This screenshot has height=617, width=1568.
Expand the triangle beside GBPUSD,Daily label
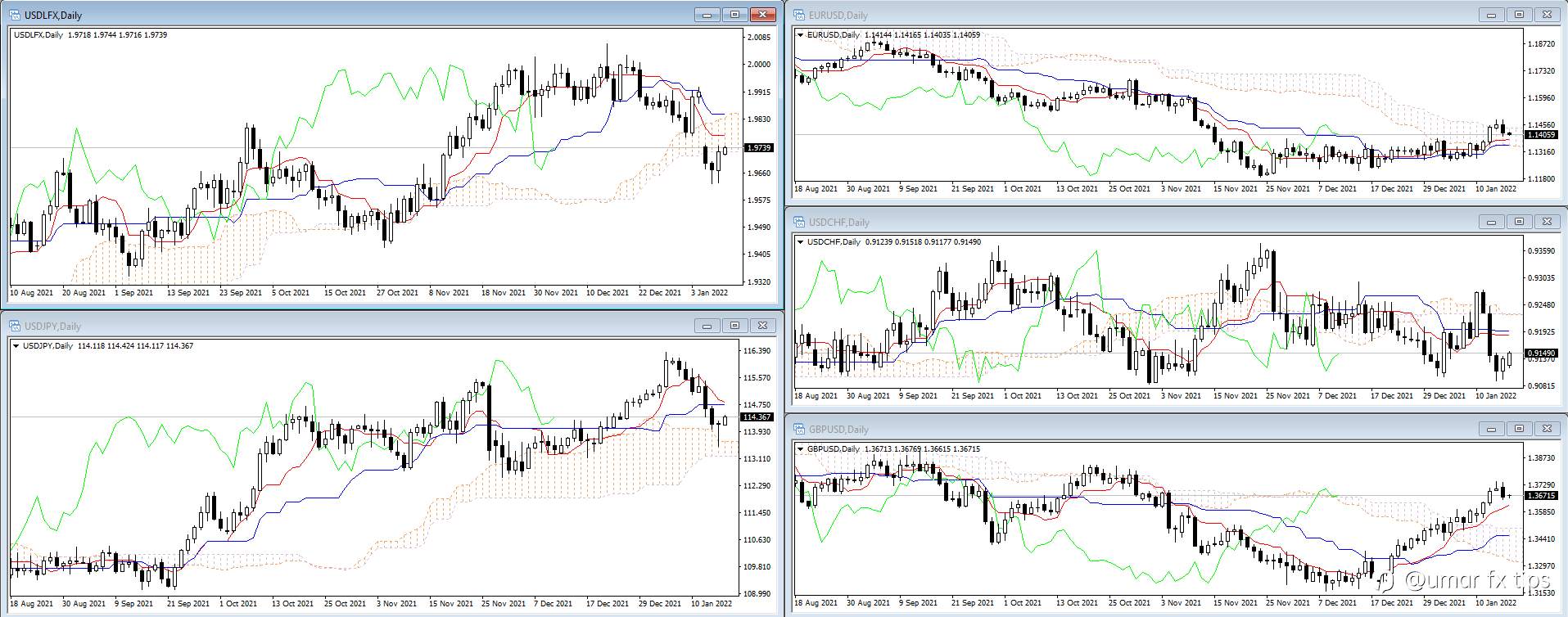tap(801, 449)
